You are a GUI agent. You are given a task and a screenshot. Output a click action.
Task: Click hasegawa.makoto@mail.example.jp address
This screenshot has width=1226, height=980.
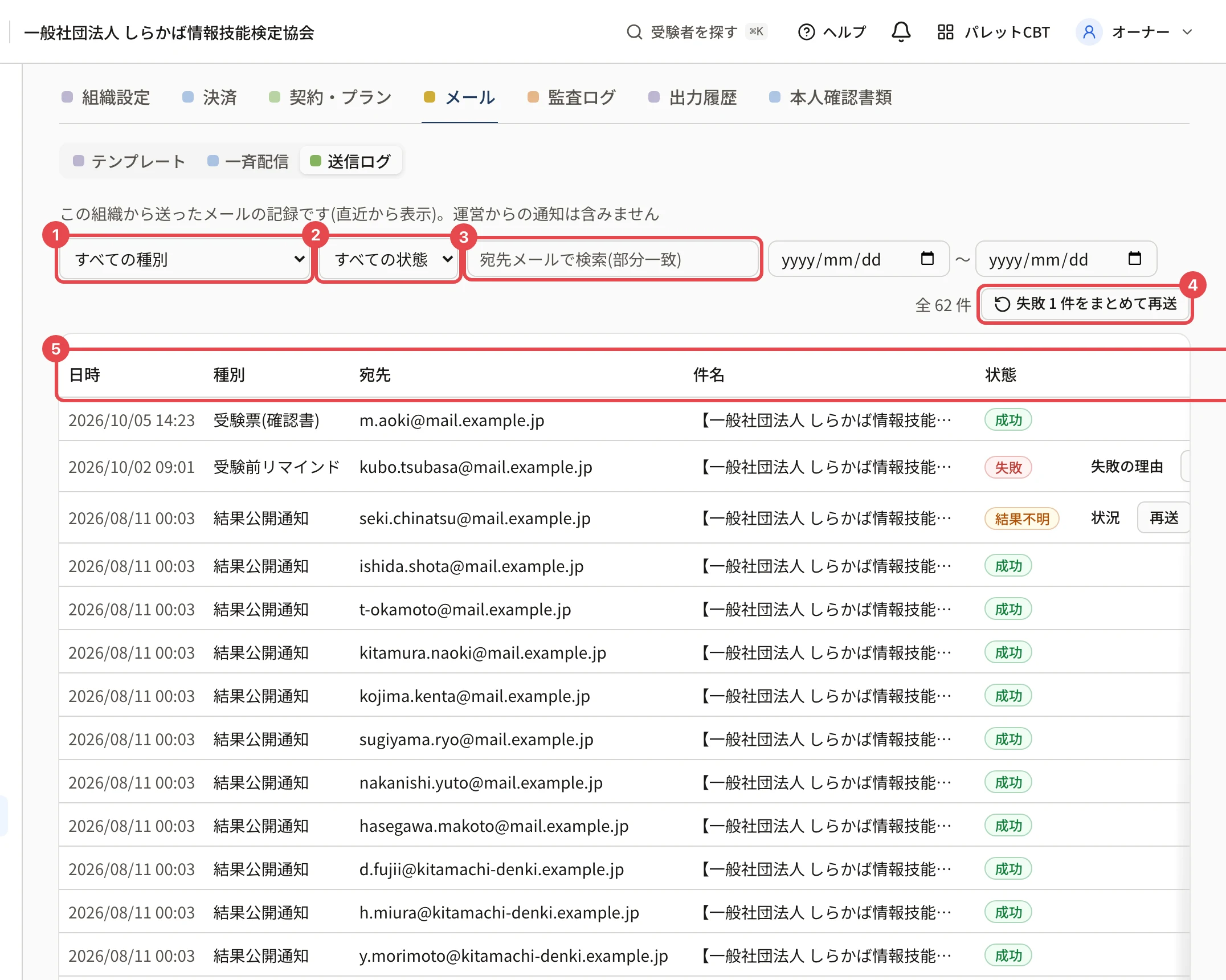(494, 826)
